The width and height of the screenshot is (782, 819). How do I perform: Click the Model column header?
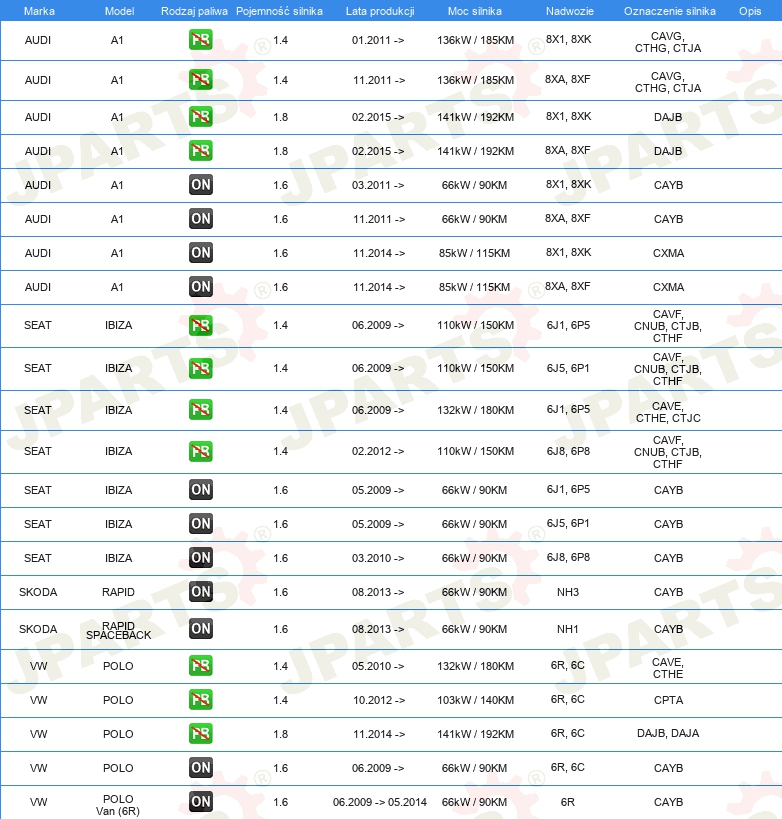(119, 11)
